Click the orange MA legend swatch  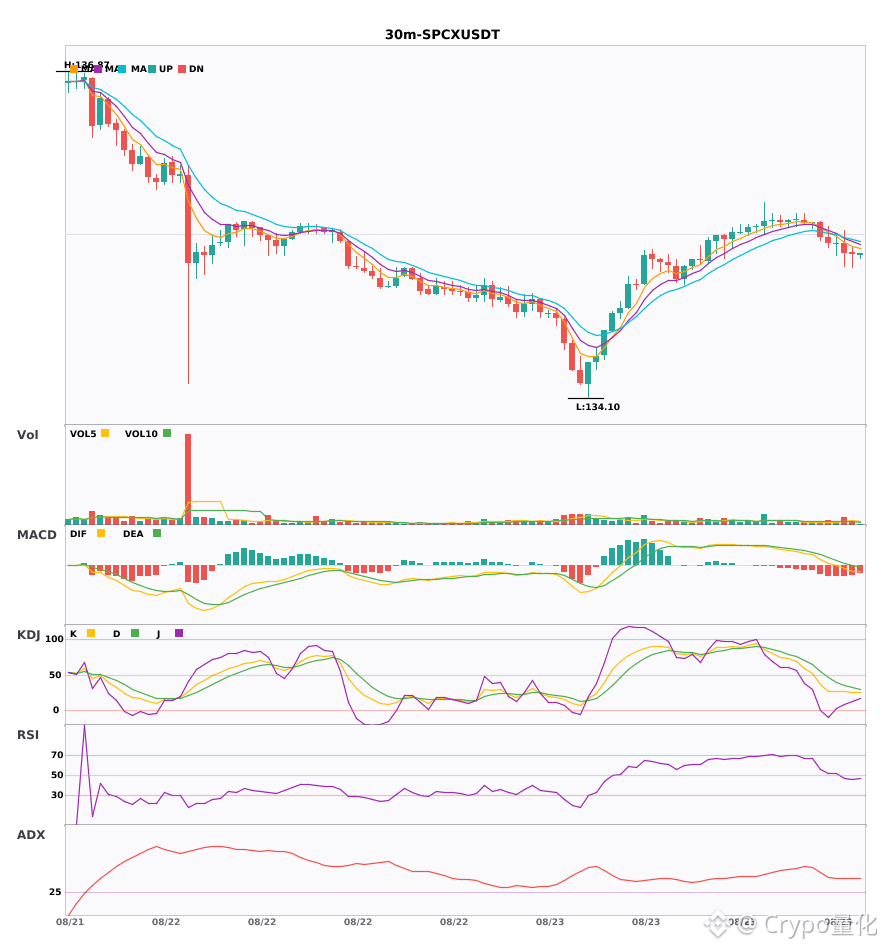pos(74,69)
